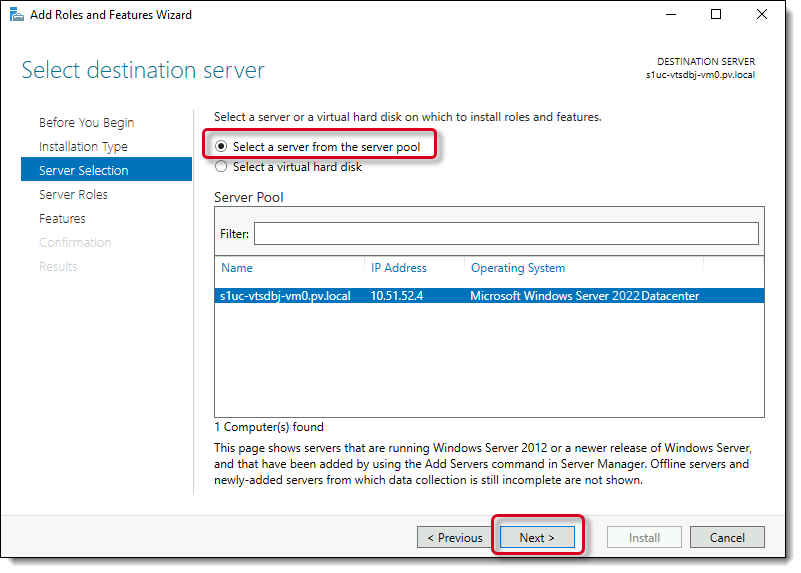Maximize the wizard window
801x573 pixels.
[x=716, y=15]
